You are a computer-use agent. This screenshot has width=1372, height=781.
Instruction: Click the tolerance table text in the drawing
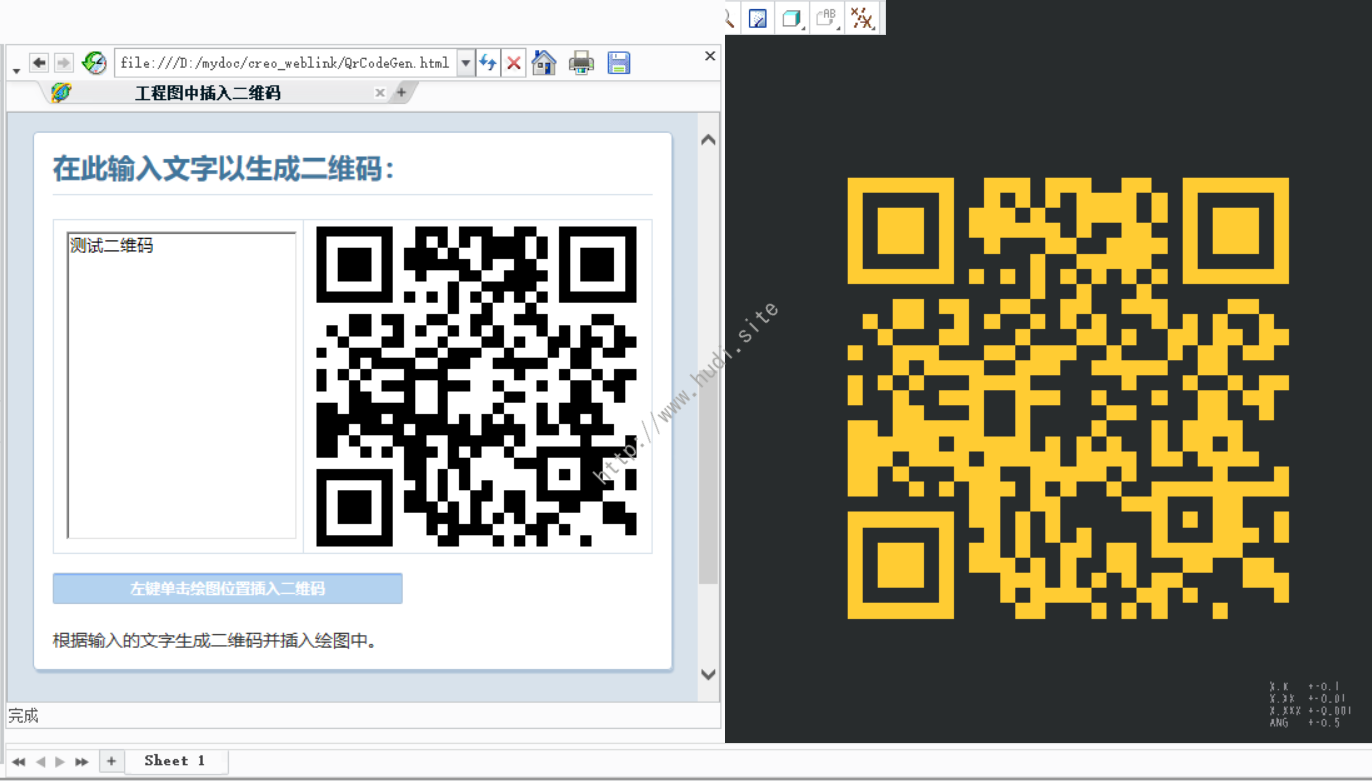pos(1310,705)
